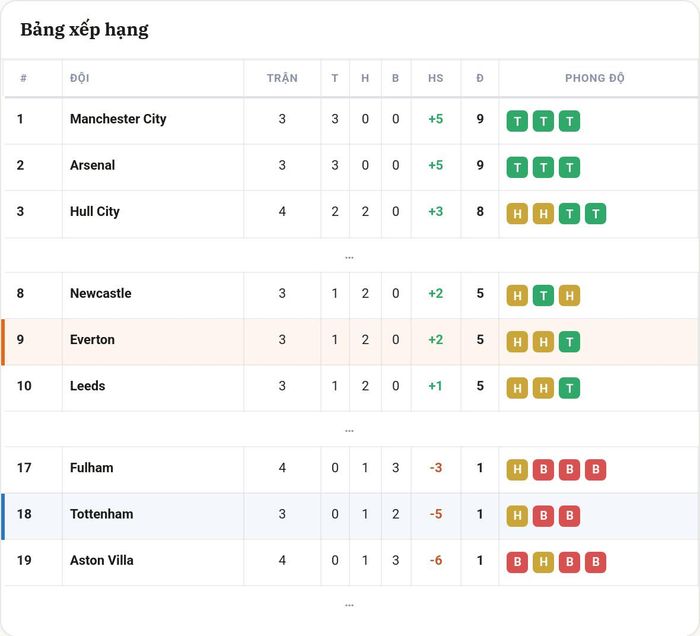Click Tottenham's yellow H form badge
700x636 pixels.
[x=517, y=515]
